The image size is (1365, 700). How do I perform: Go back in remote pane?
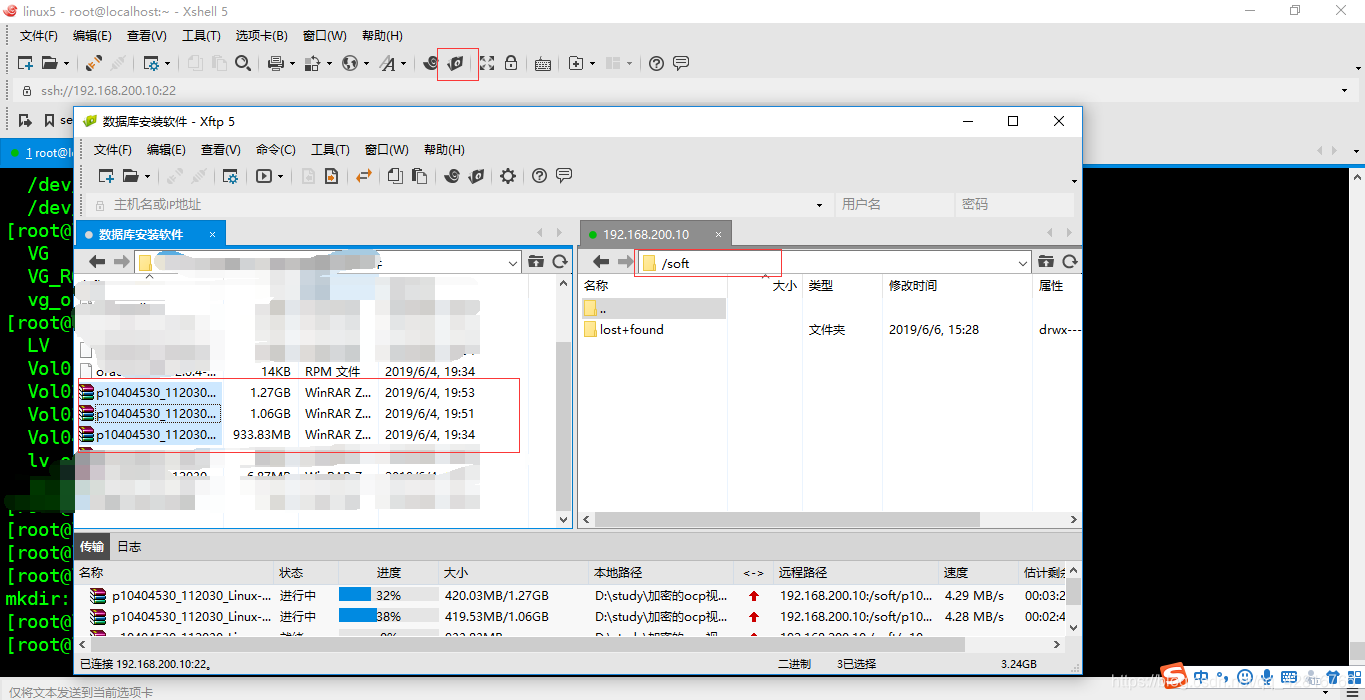pyautogui.click(x=601, y=262)
